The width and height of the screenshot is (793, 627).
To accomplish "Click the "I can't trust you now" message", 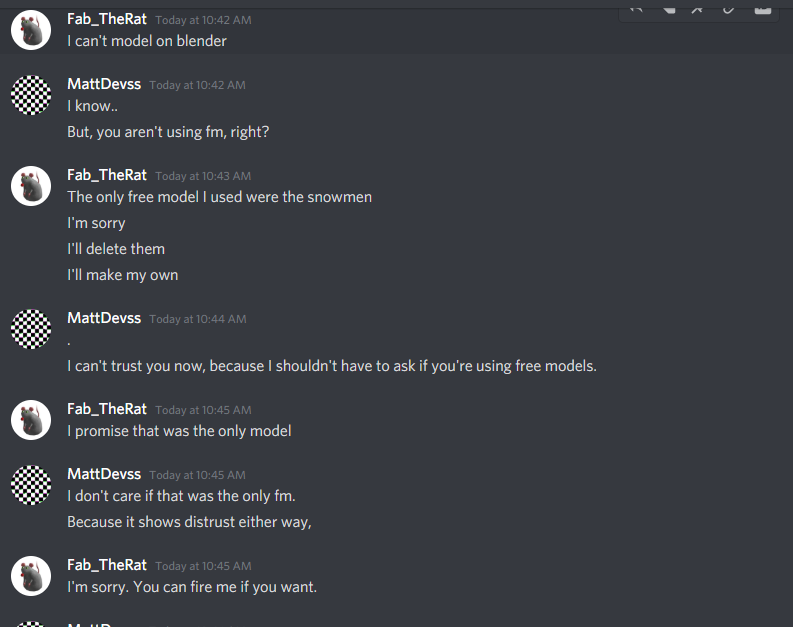I will (x=331, y=366).
